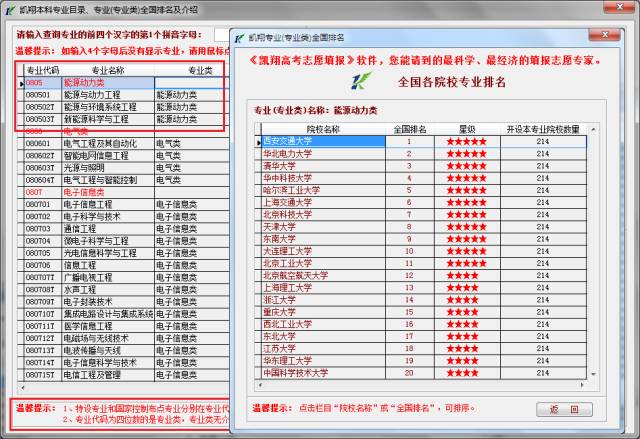Image resolution: width=640 pixels, height=439 pixels.
Task: Click the four-star rating of 浙江大学
Action: [x=466, y=299]
